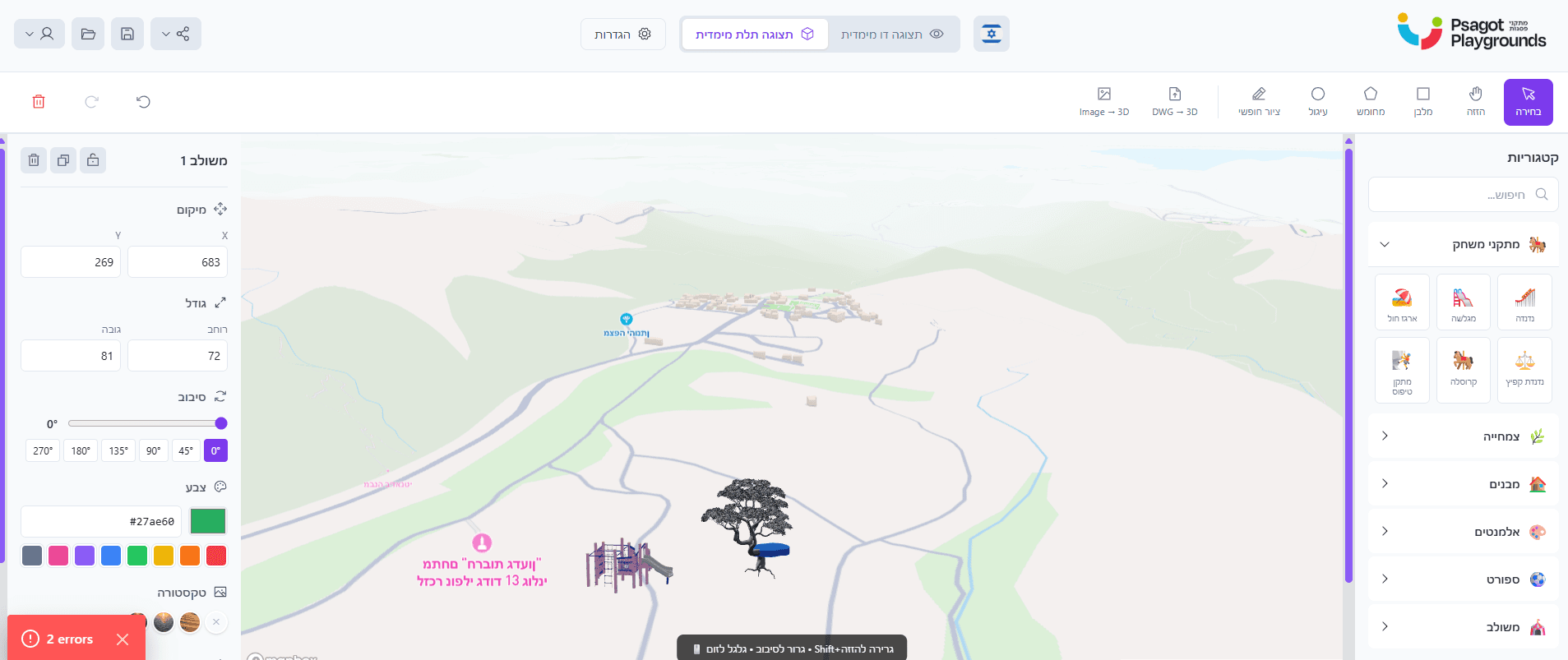
Task: Choose the מלבן rectangle drawing tool
Action: pos(1423,102)
